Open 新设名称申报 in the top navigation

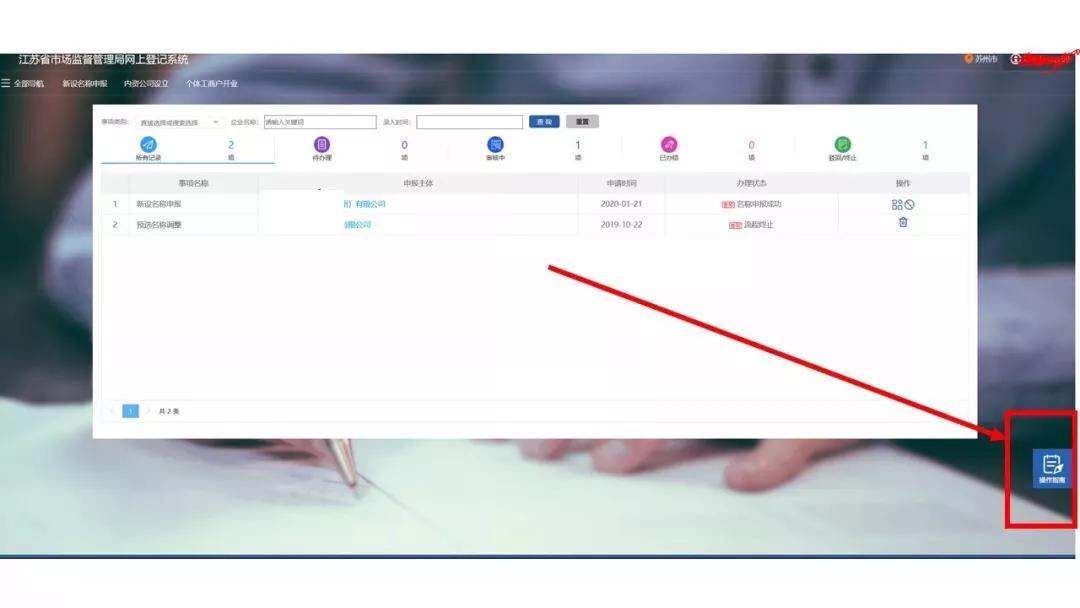(85, 83)
